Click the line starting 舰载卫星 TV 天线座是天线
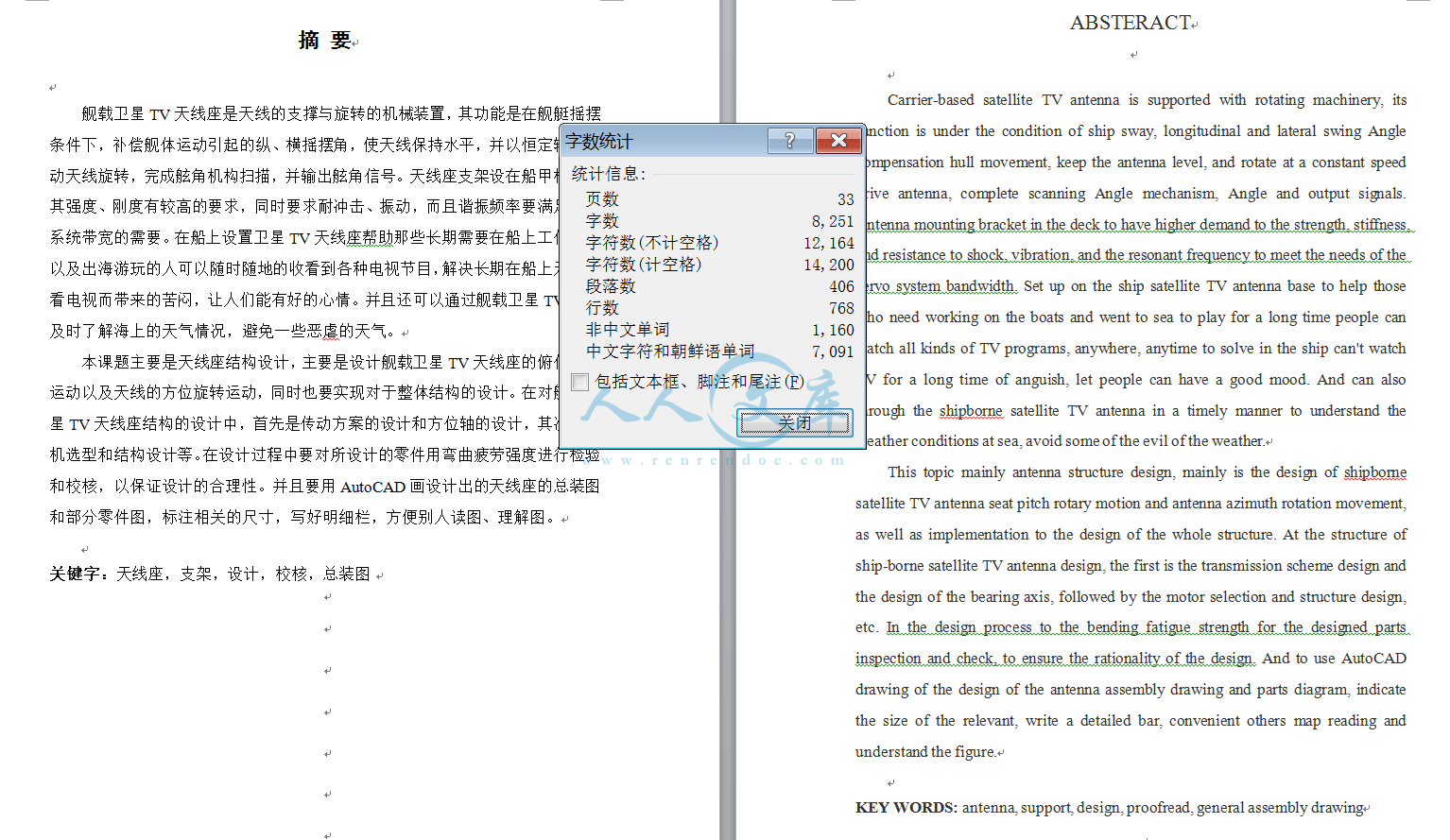1450x840 pixels. (341, 113)
